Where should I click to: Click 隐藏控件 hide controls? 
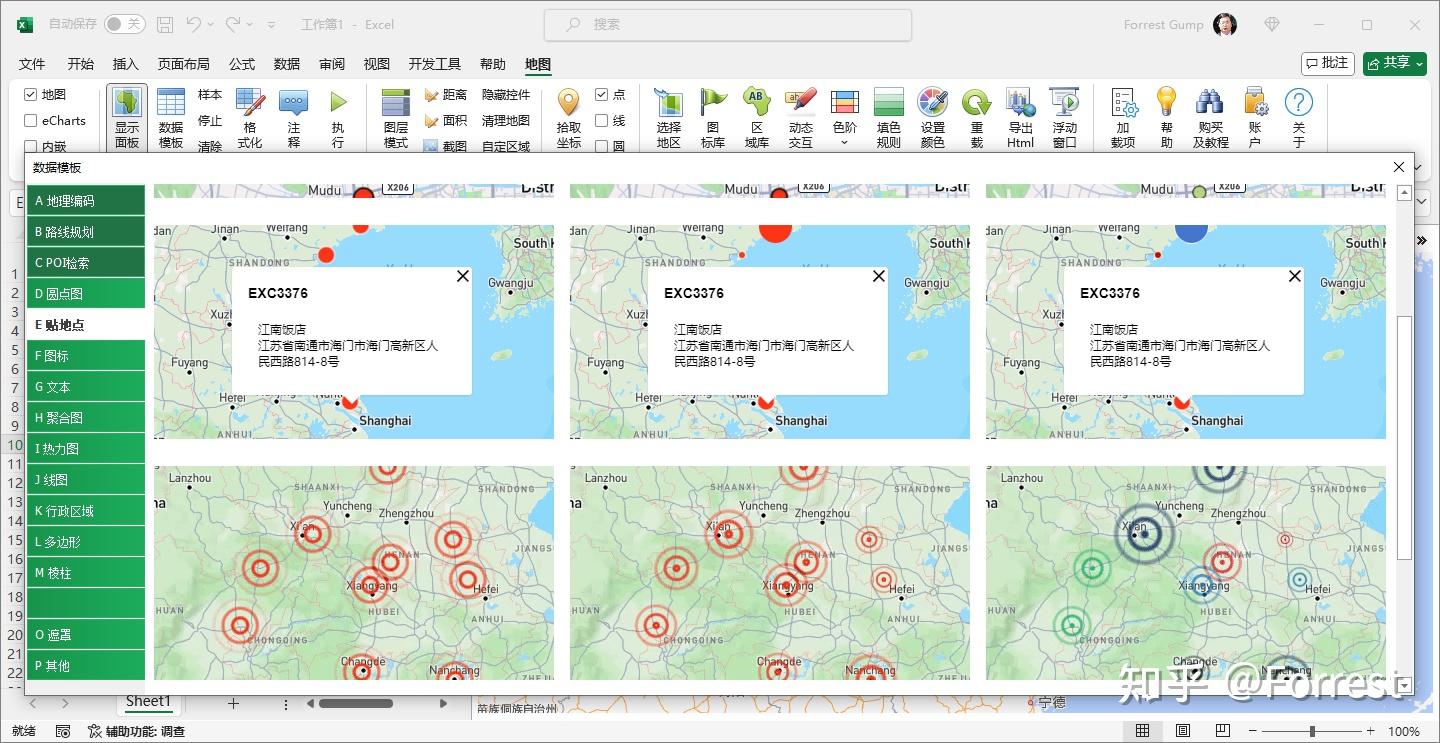(506, 95)
